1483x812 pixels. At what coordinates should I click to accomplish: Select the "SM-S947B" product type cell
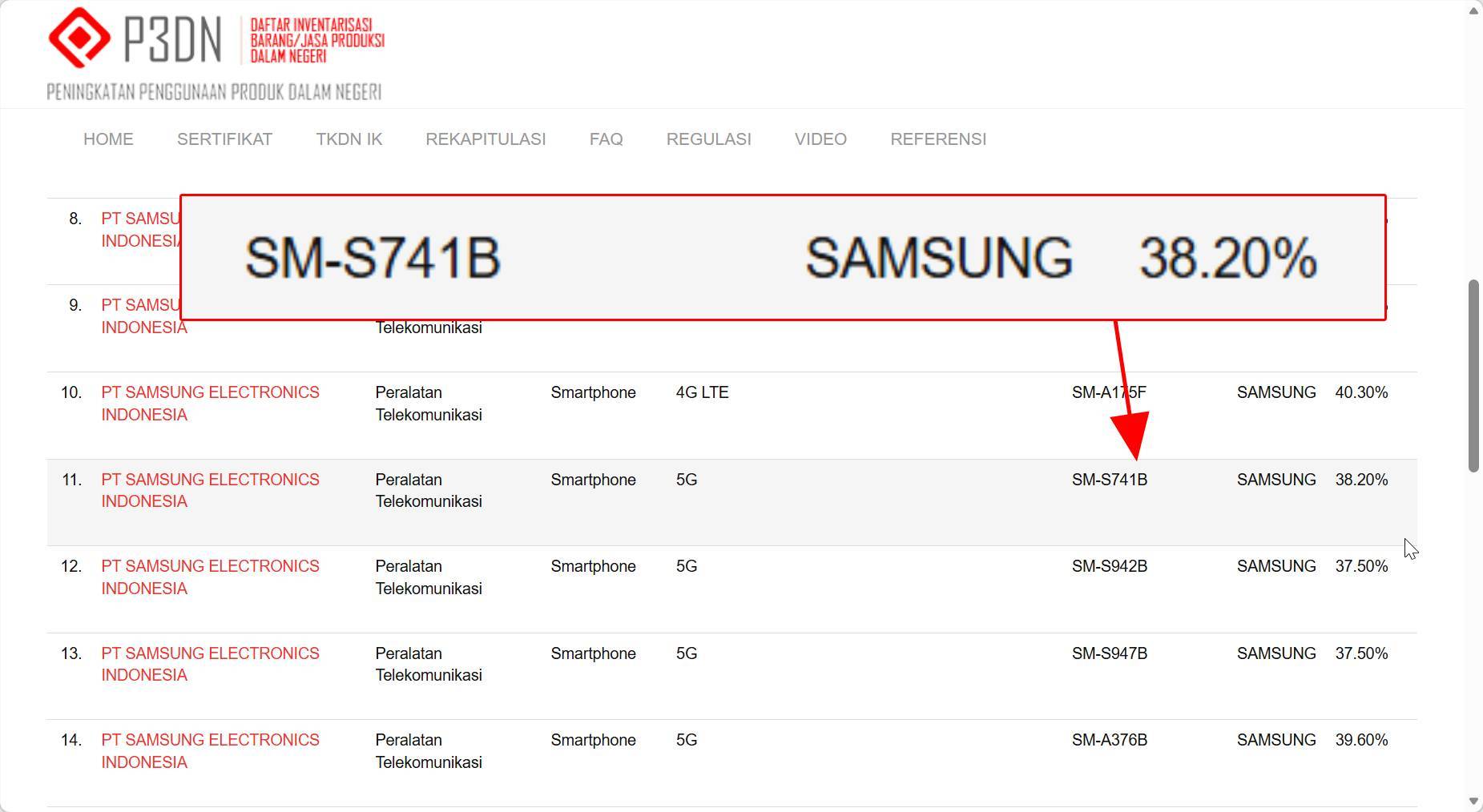click(x=1110, y=653)
